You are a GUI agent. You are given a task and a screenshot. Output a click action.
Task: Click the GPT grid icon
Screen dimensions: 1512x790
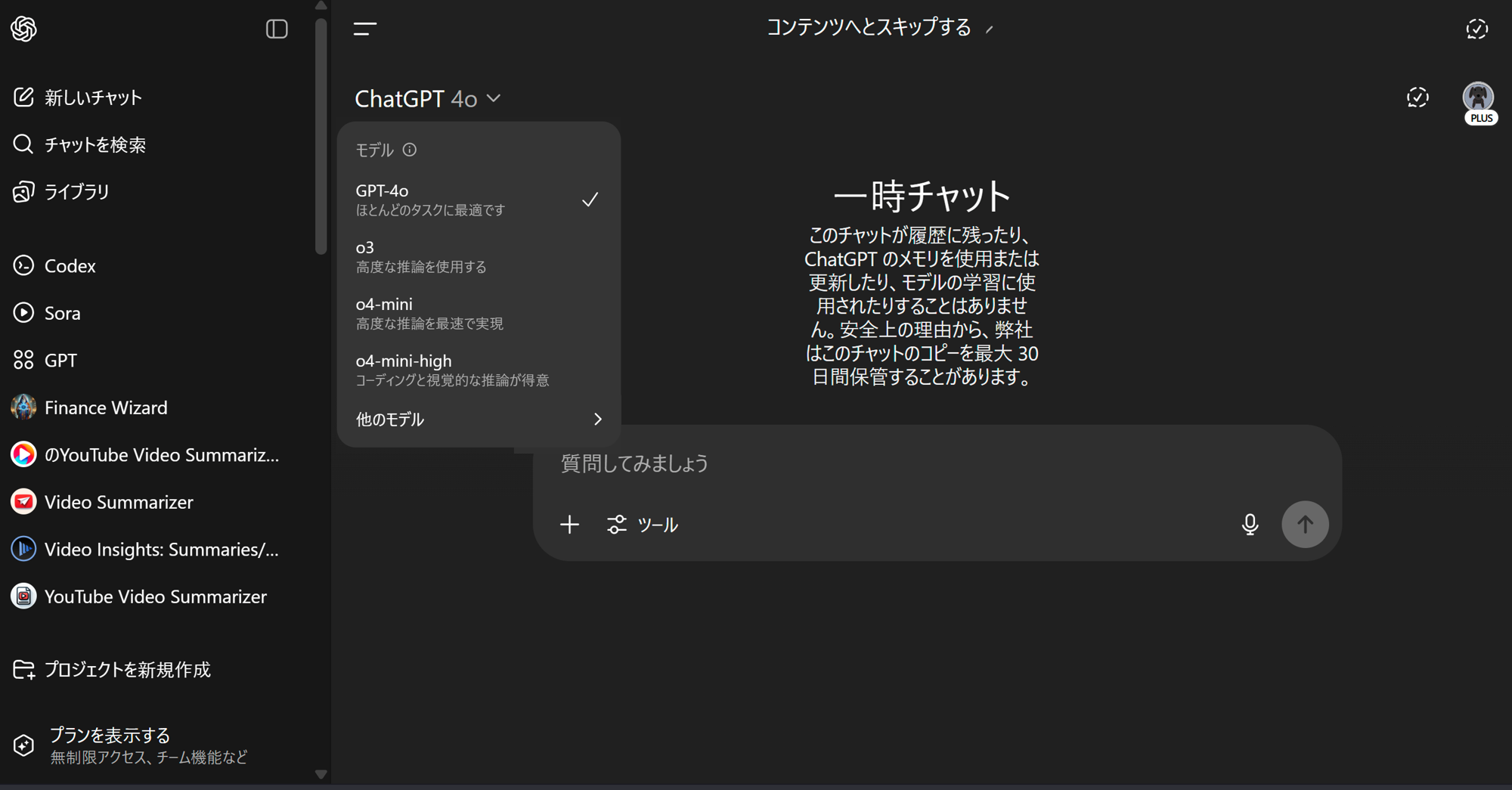[x=23, y=360]
